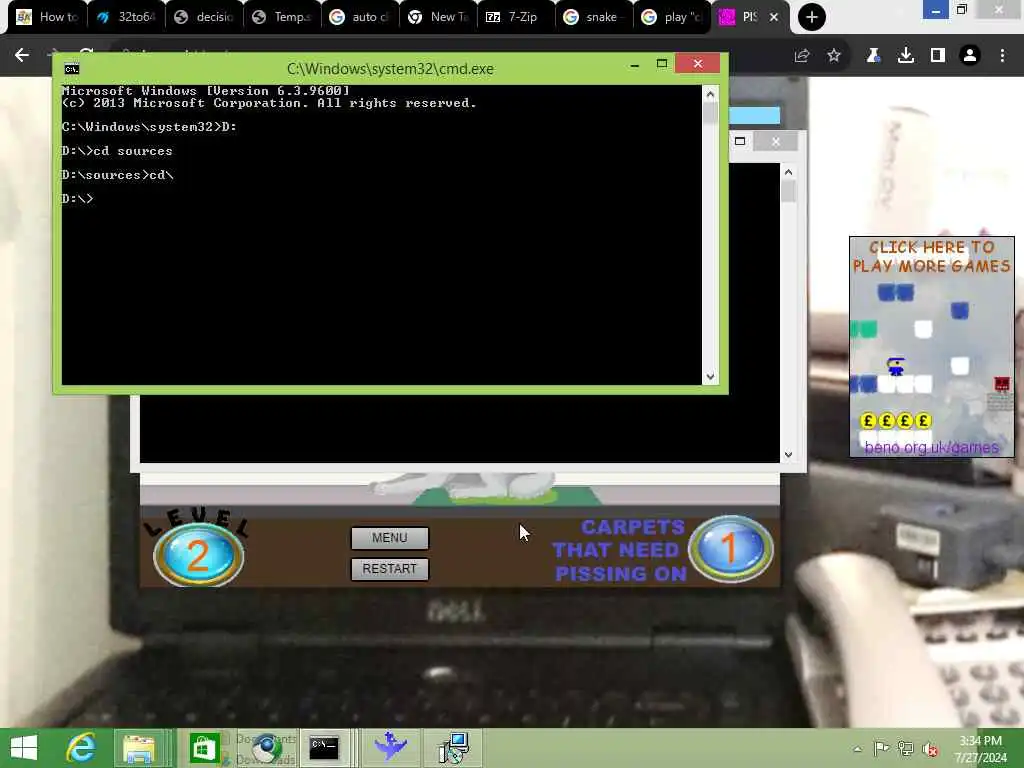Click the share page icon in toolbar

(802, 56)
